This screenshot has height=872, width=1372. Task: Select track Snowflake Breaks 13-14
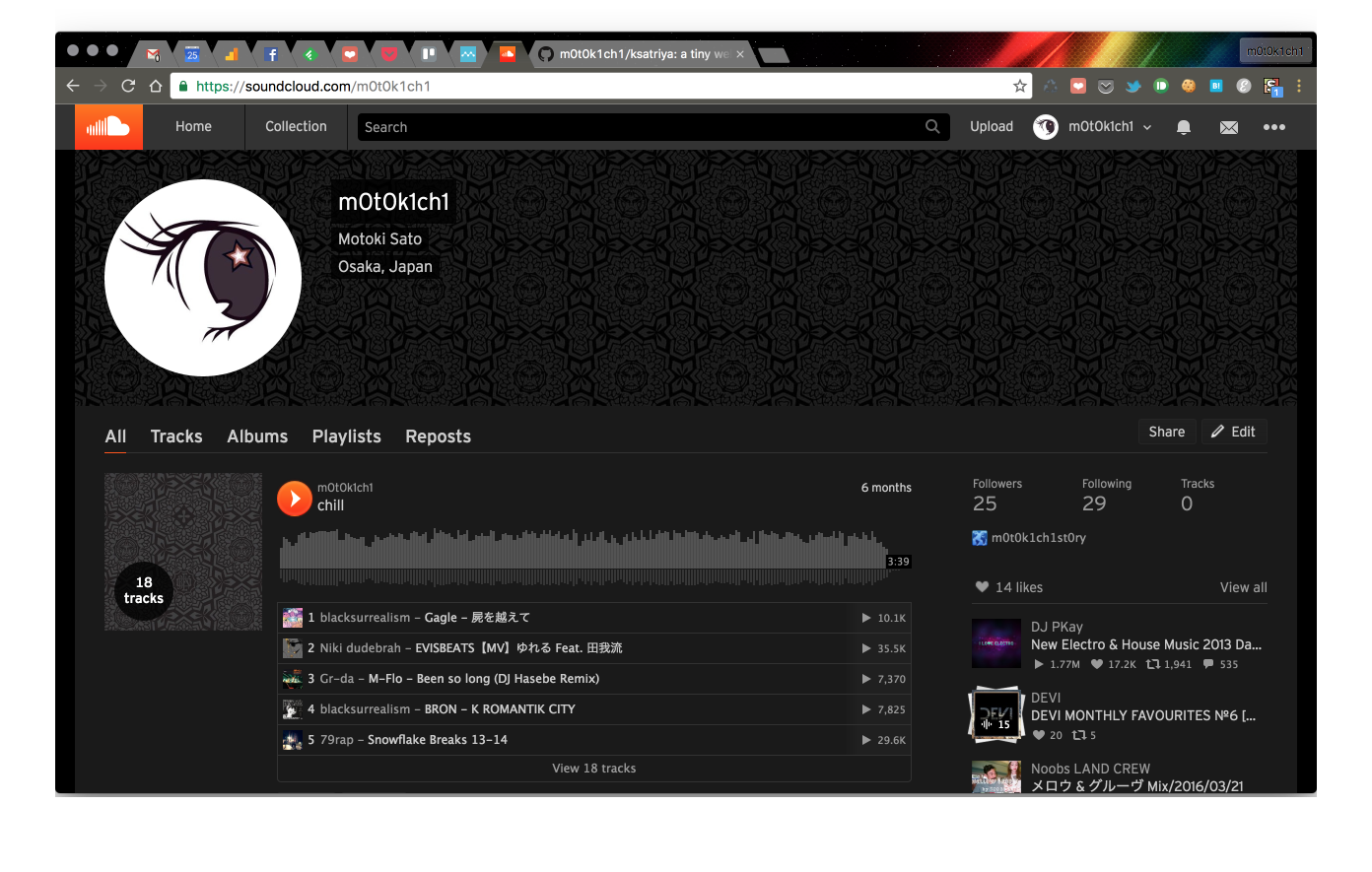click(x=437, y=740)
